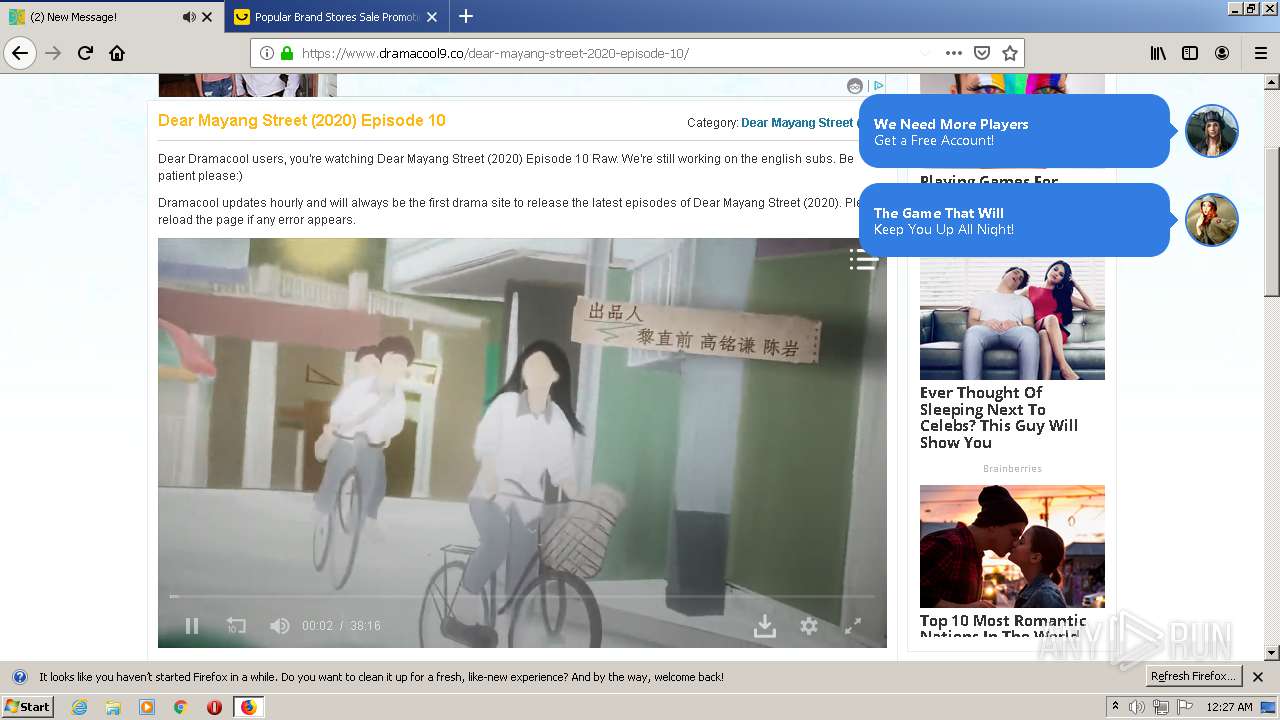Toggle the sidebar view icon
The width and height of the screenshot is (1280, 720).
point(1190,53)
